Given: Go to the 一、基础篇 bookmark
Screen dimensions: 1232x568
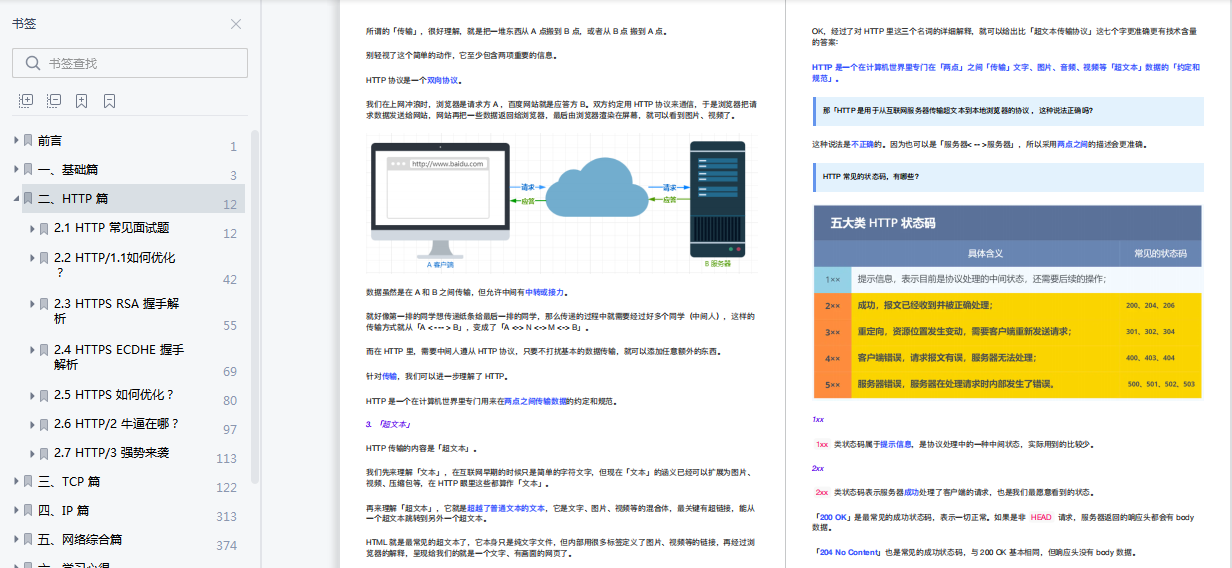Looking at the screenshot, I should pyautogui.click(x=68, y=170).
